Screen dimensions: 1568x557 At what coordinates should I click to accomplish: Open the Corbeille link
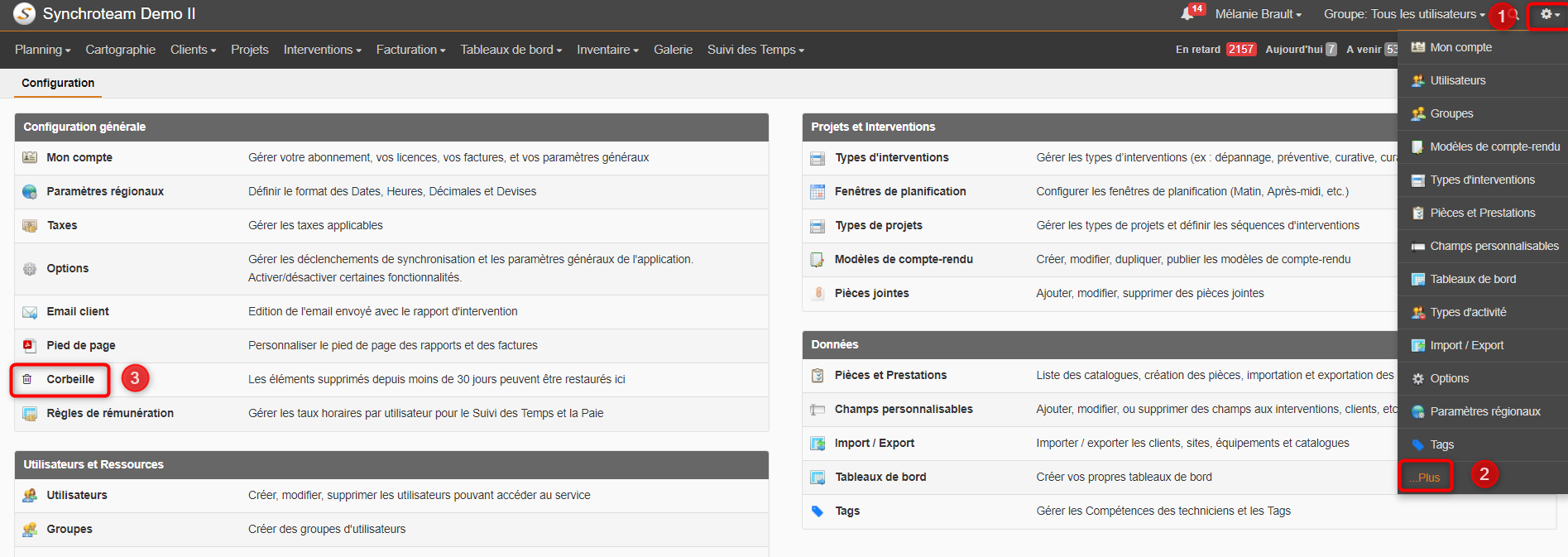point(70,379)
